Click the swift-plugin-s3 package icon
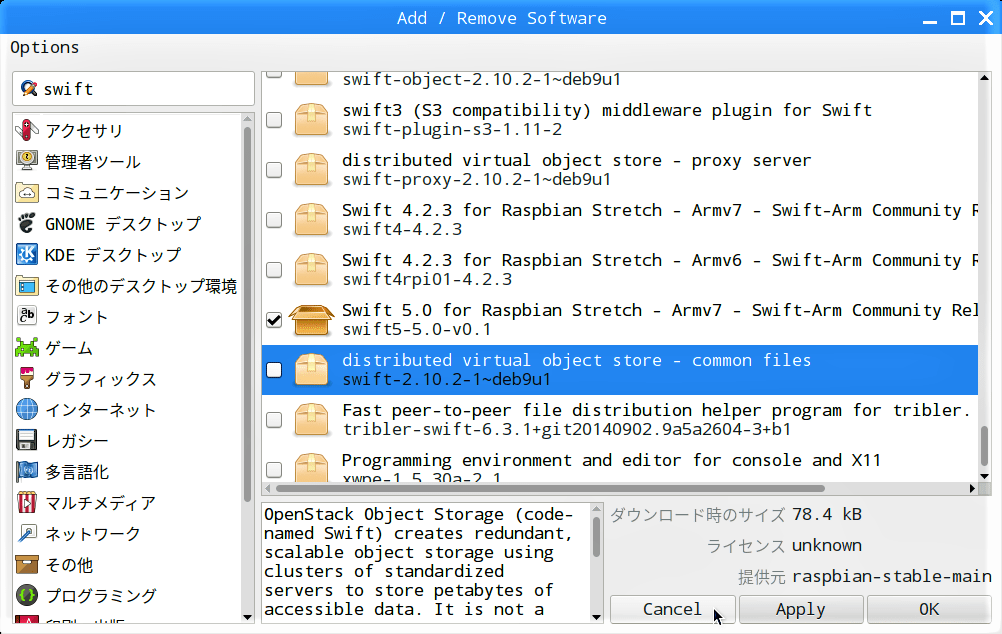The image size is (1002, 634). pyautogui.click(x=311, y=120)
